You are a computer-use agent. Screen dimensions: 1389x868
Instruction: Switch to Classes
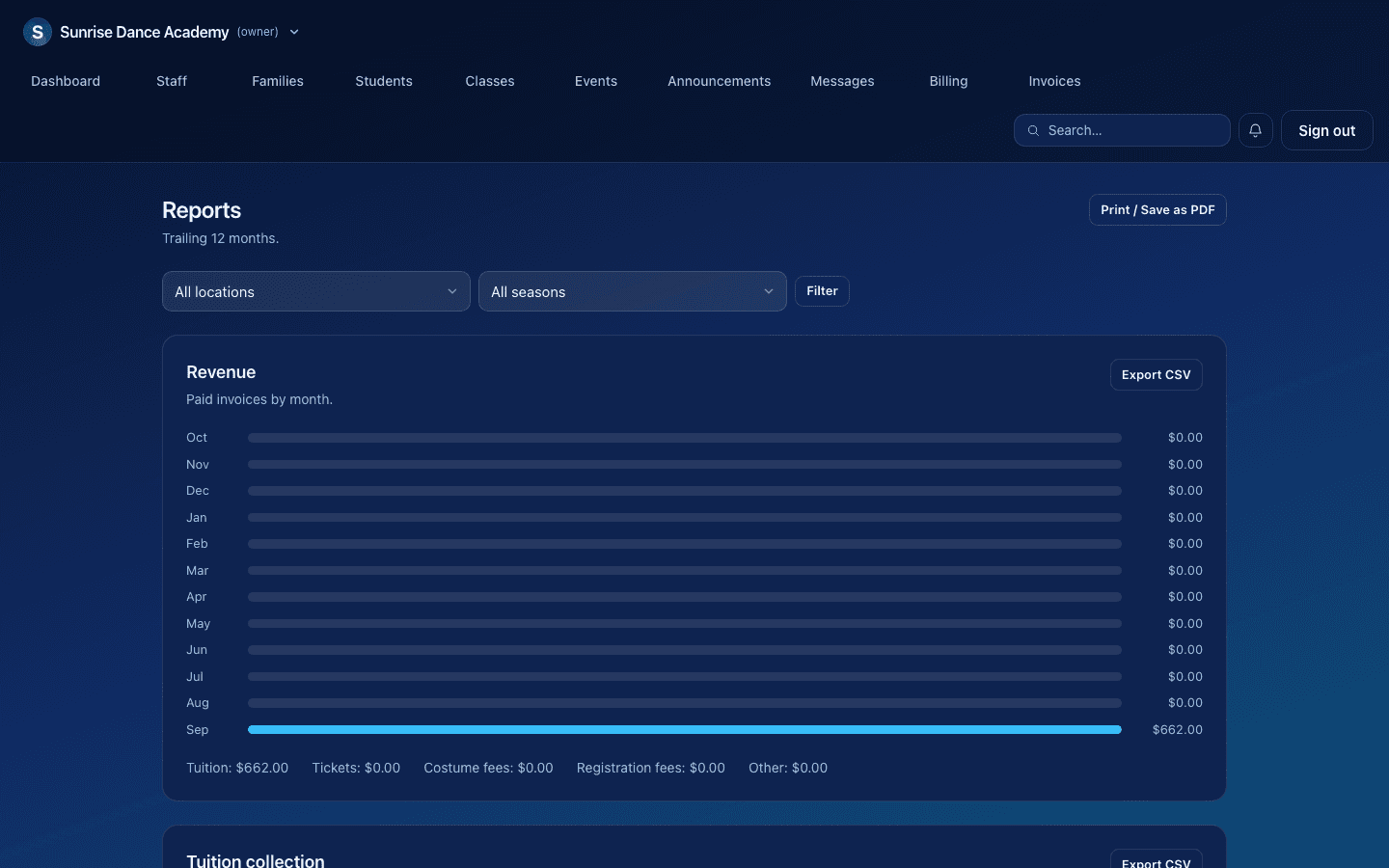click(x=490, y=81)
